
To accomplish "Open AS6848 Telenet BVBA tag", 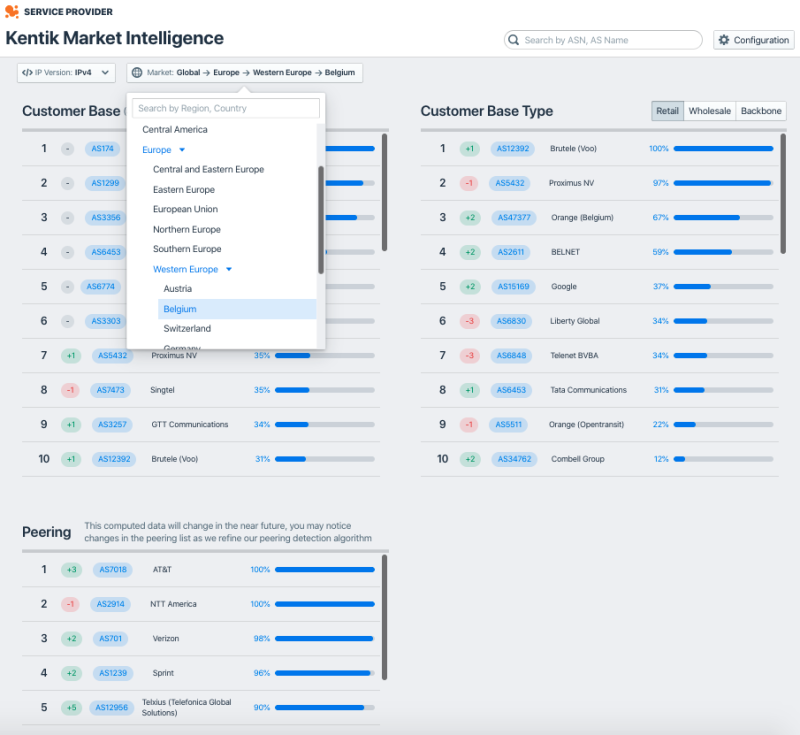I will pos(511,356).
